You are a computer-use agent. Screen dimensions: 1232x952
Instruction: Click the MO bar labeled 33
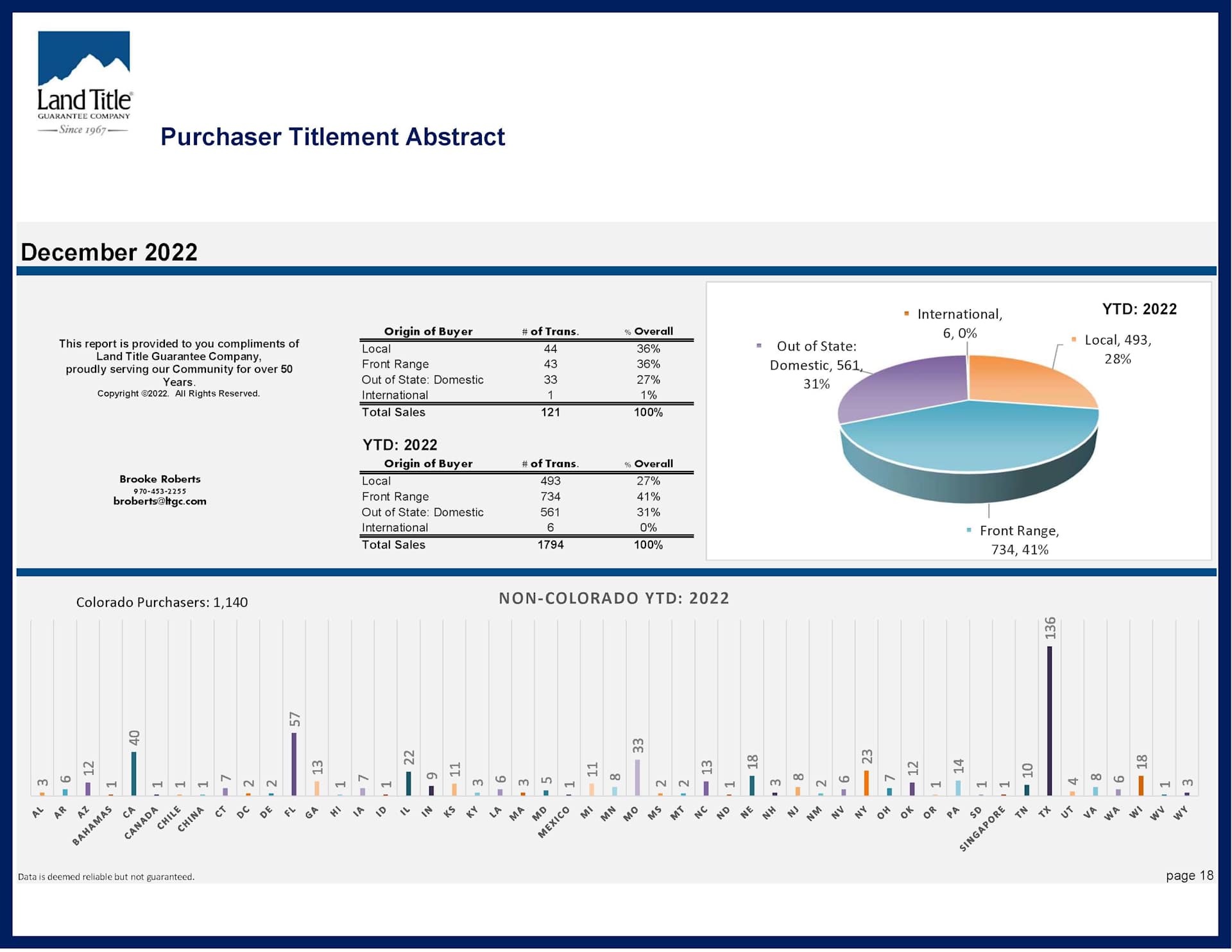(637, 777)
